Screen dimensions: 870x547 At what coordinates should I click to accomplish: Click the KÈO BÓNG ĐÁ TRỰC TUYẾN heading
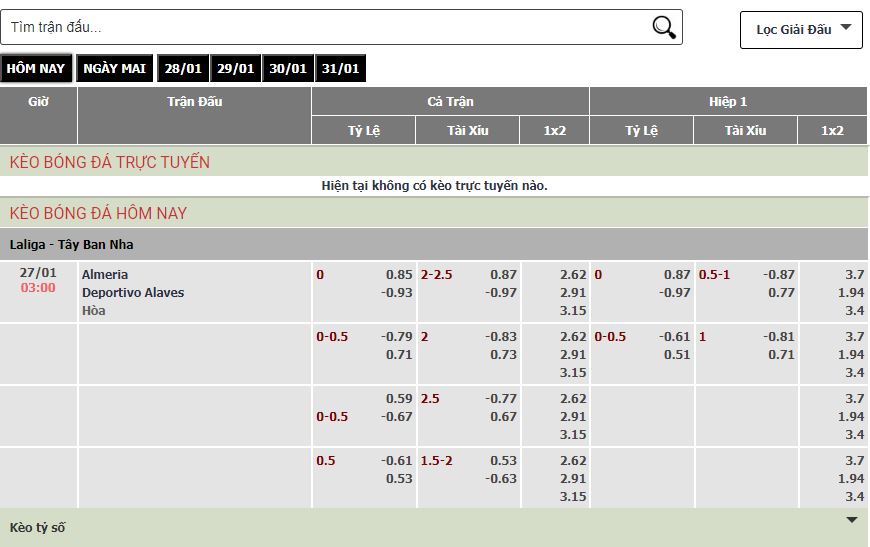click(x=110, y=162)
